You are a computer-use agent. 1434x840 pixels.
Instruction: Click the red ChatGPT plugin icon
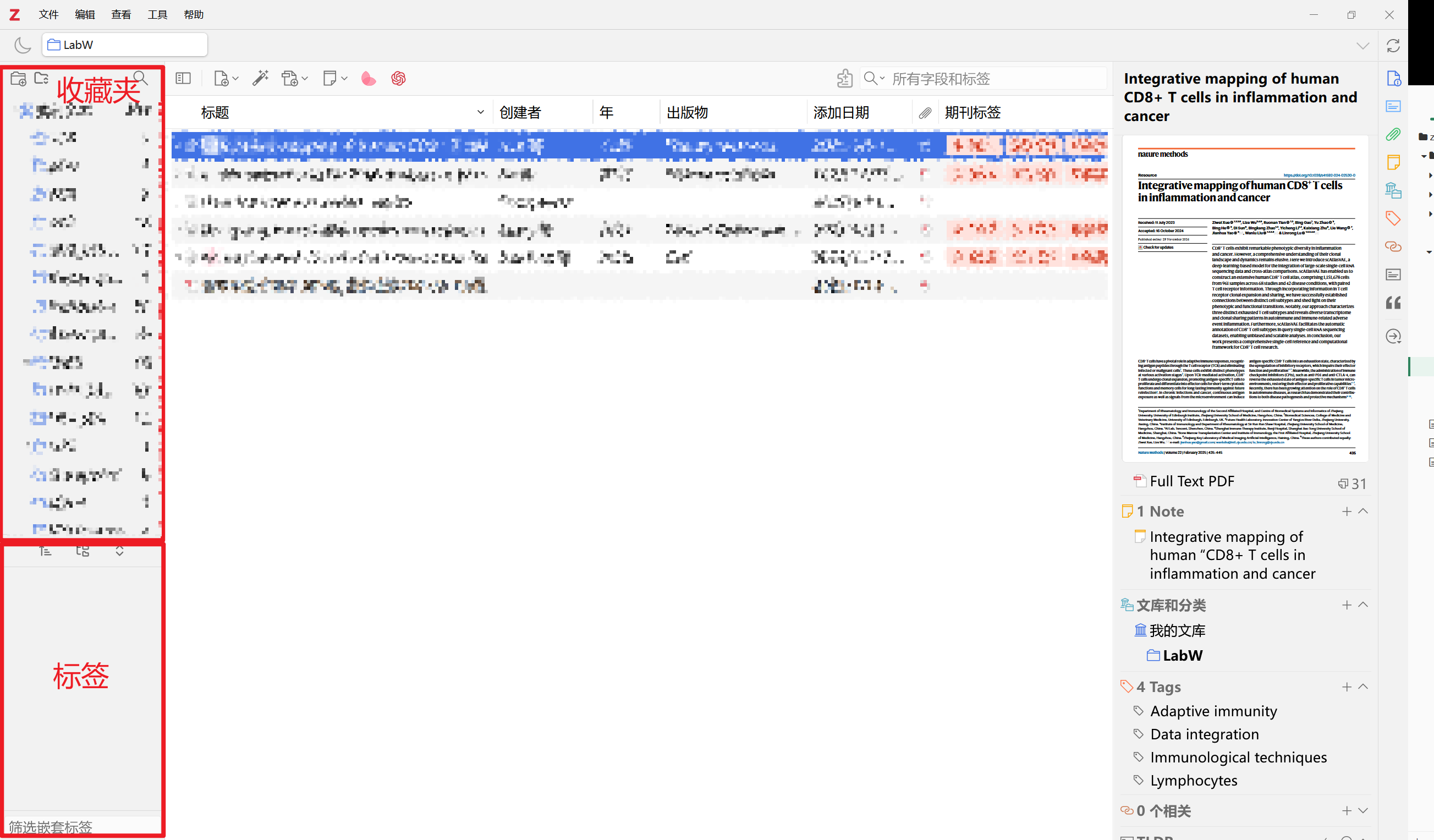click(398, 79)
